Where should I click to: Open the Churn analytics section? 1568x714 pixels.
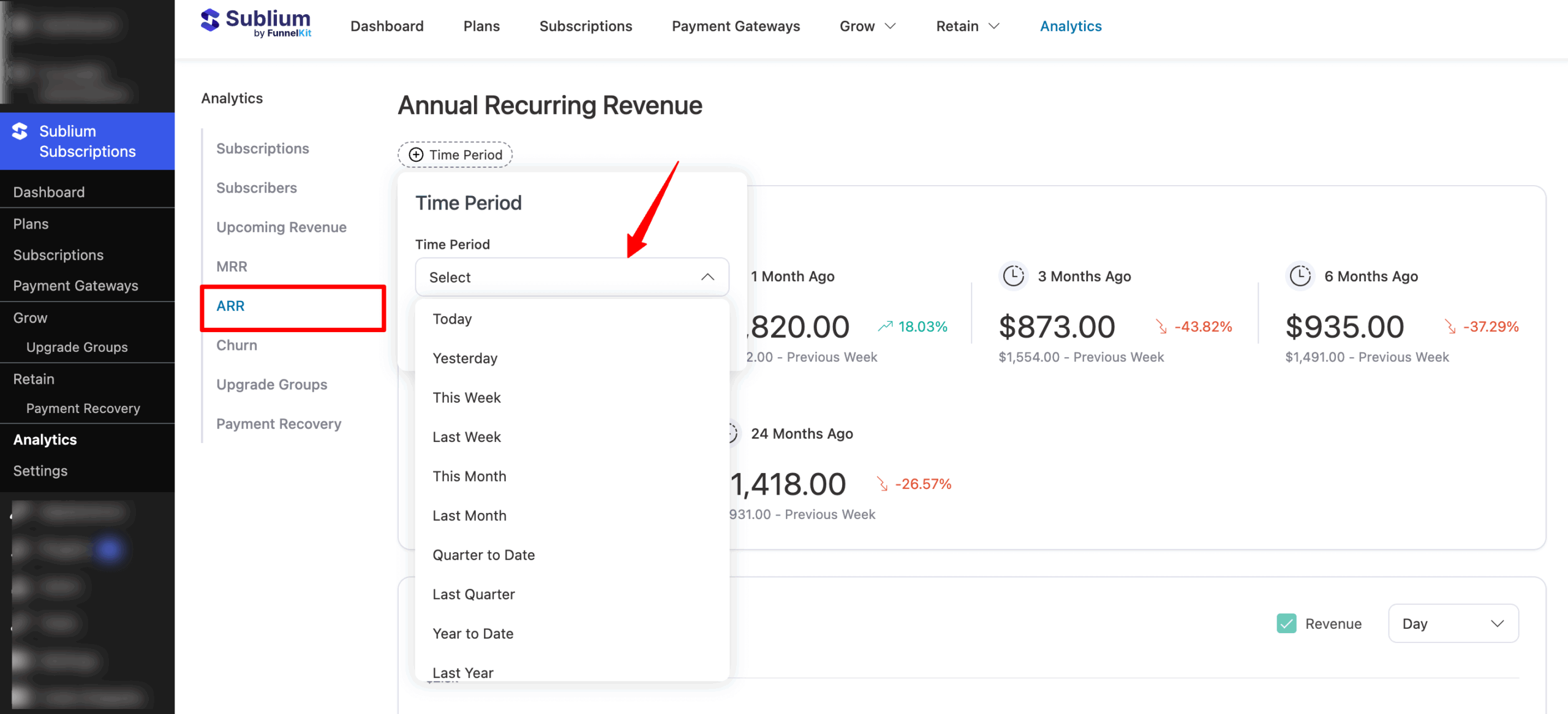(x=236, y=345)
